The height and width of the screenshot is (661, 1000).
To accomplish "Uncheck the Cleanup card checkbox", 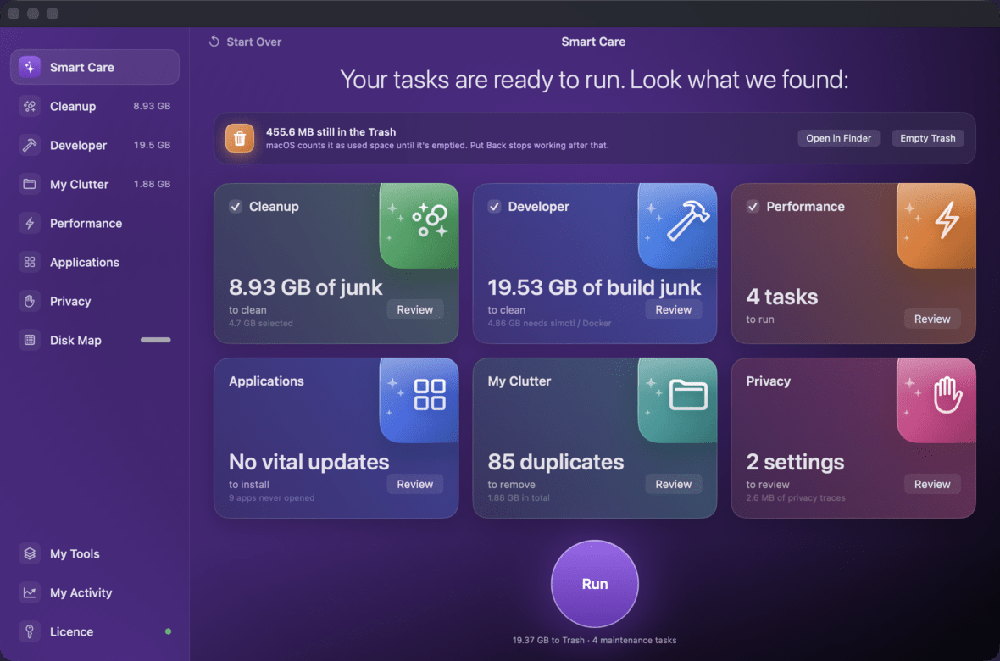I will (x=235, y=207).
